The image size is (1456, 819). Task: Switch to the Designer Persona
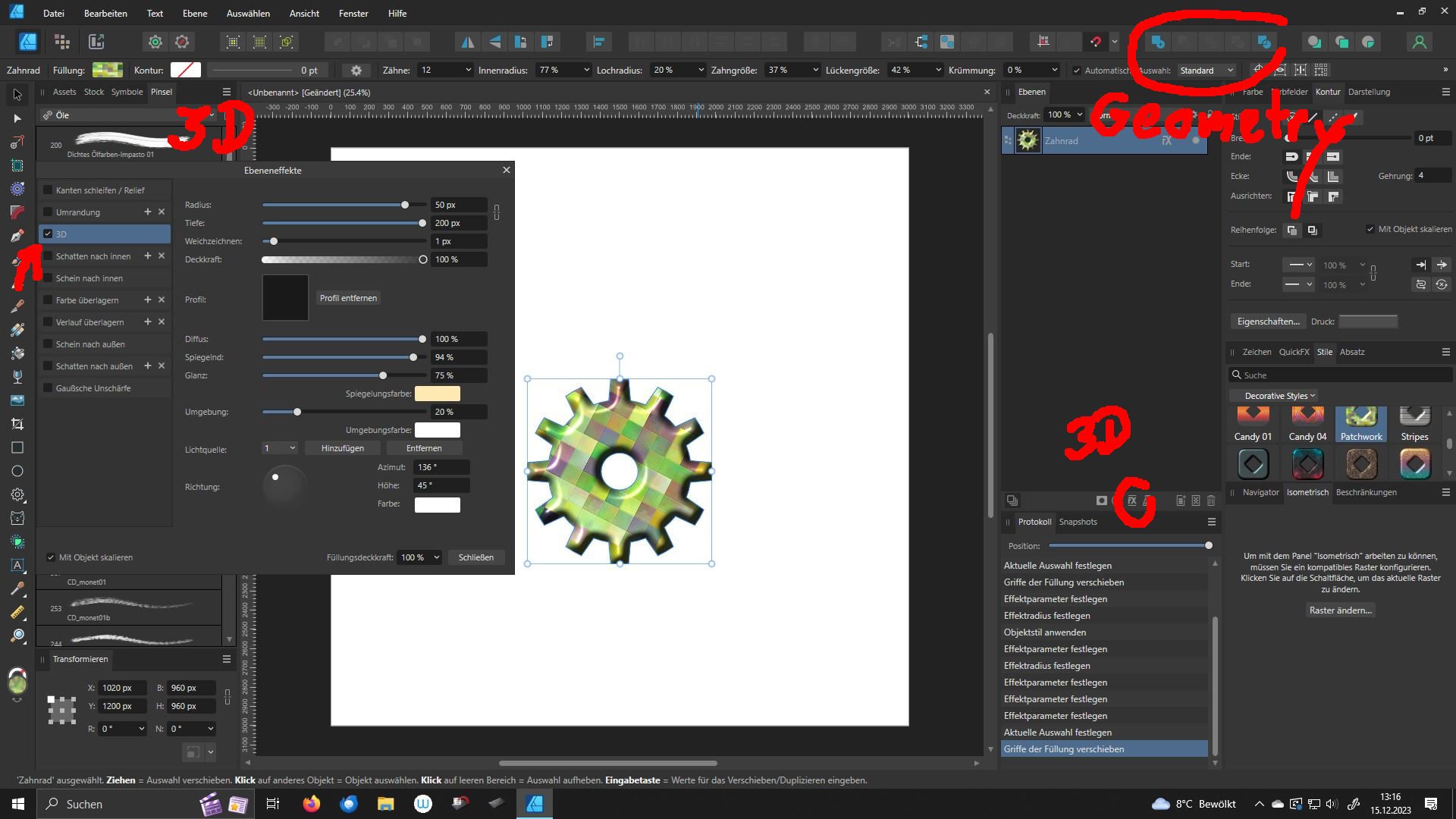(x=28, y=42)
